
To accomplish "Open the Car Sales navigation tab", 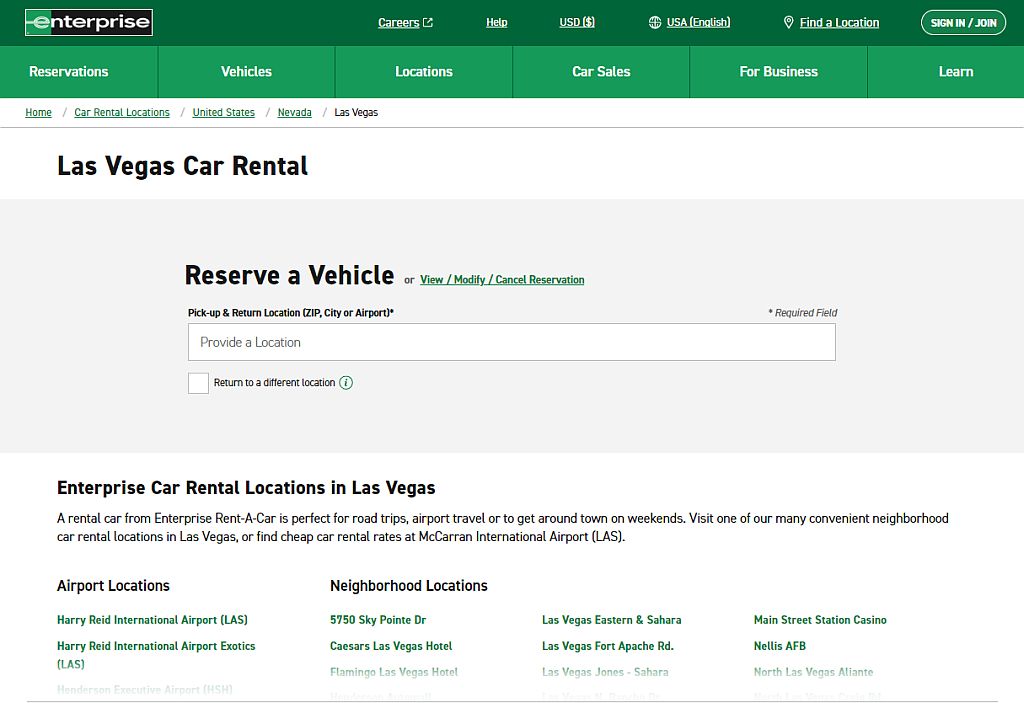I will [x=601, y=72].
